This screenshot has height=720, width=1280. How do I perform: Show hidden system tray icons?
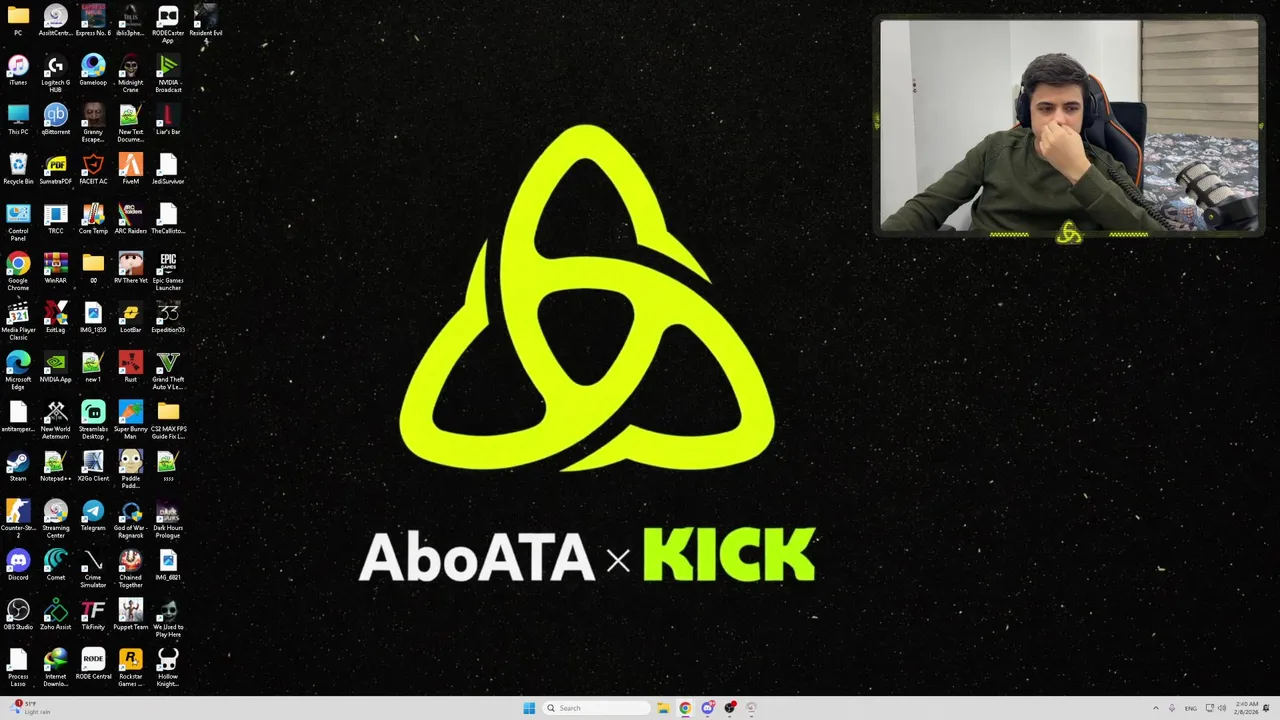1156,708
